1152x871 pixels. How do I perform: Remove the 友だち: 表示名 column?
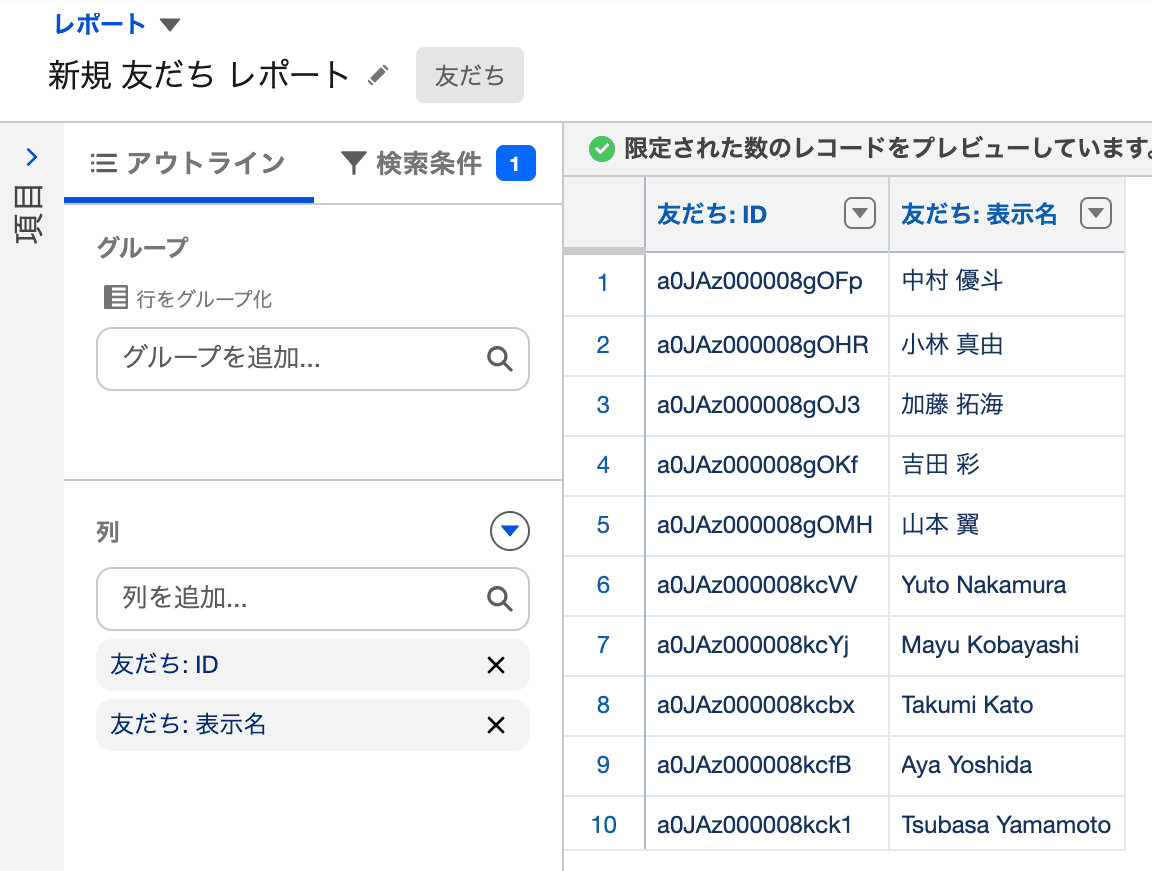496,725
